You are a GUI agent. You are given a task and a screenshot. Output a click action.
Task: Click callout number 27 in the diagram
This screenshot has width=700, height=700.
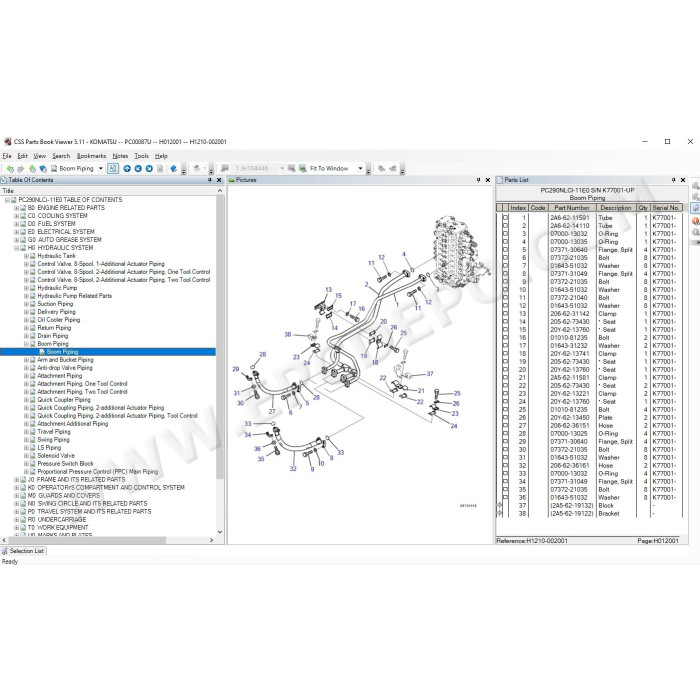click(x=272, y=411)
